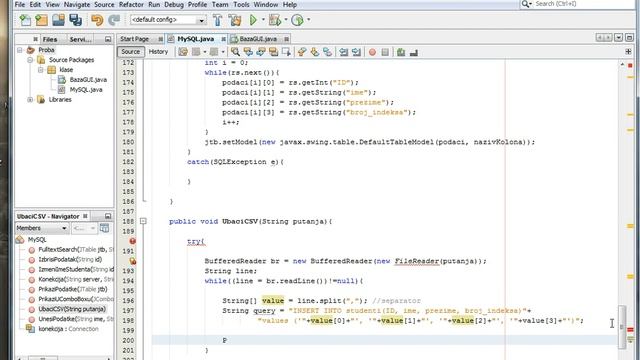Viewport: 640px width, 360px height.
Task: Open the Tools menu
Action: (x=241, y=4)
